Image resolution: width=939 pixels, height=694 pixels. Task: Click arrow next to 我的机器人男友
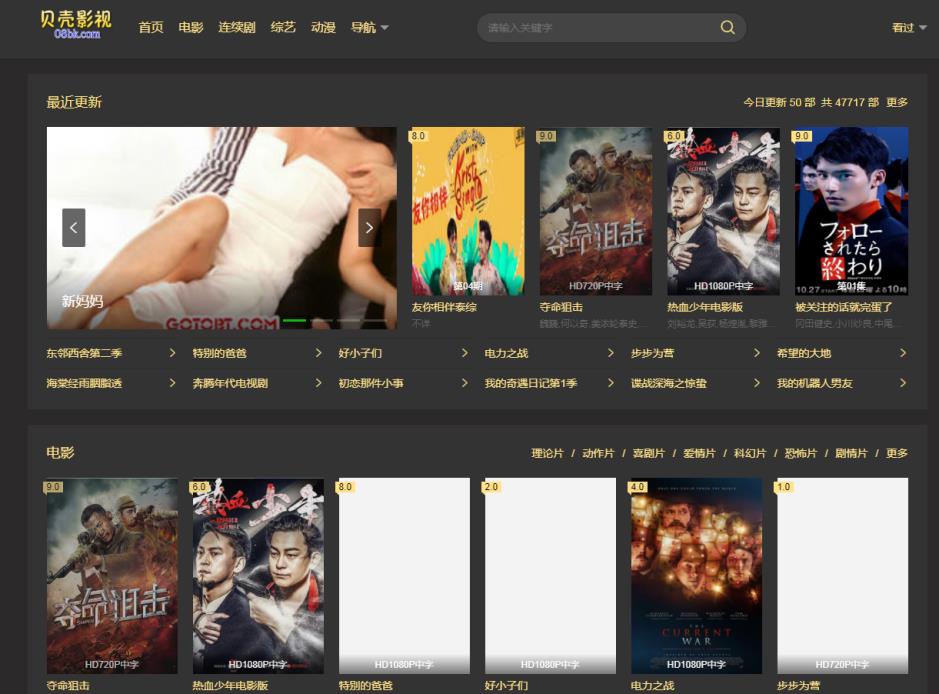pos(903,383)
